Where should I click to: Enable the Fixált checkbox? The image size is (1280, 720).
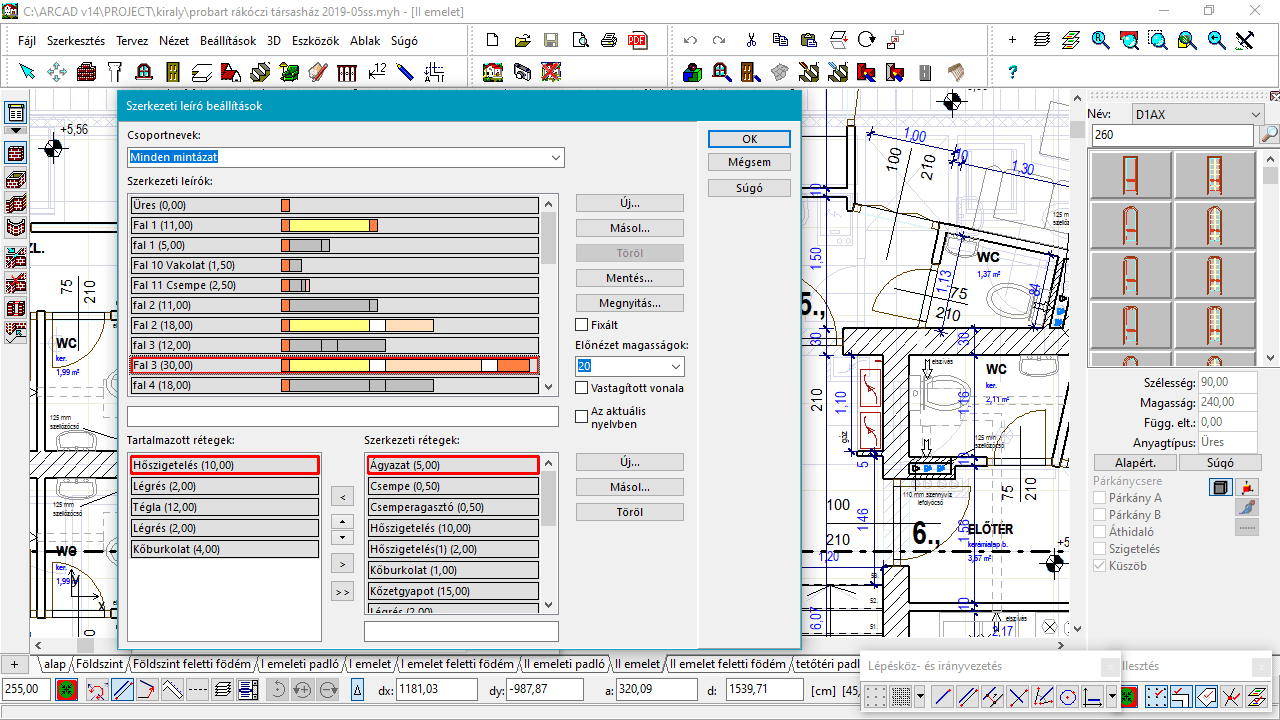point(582,325)
